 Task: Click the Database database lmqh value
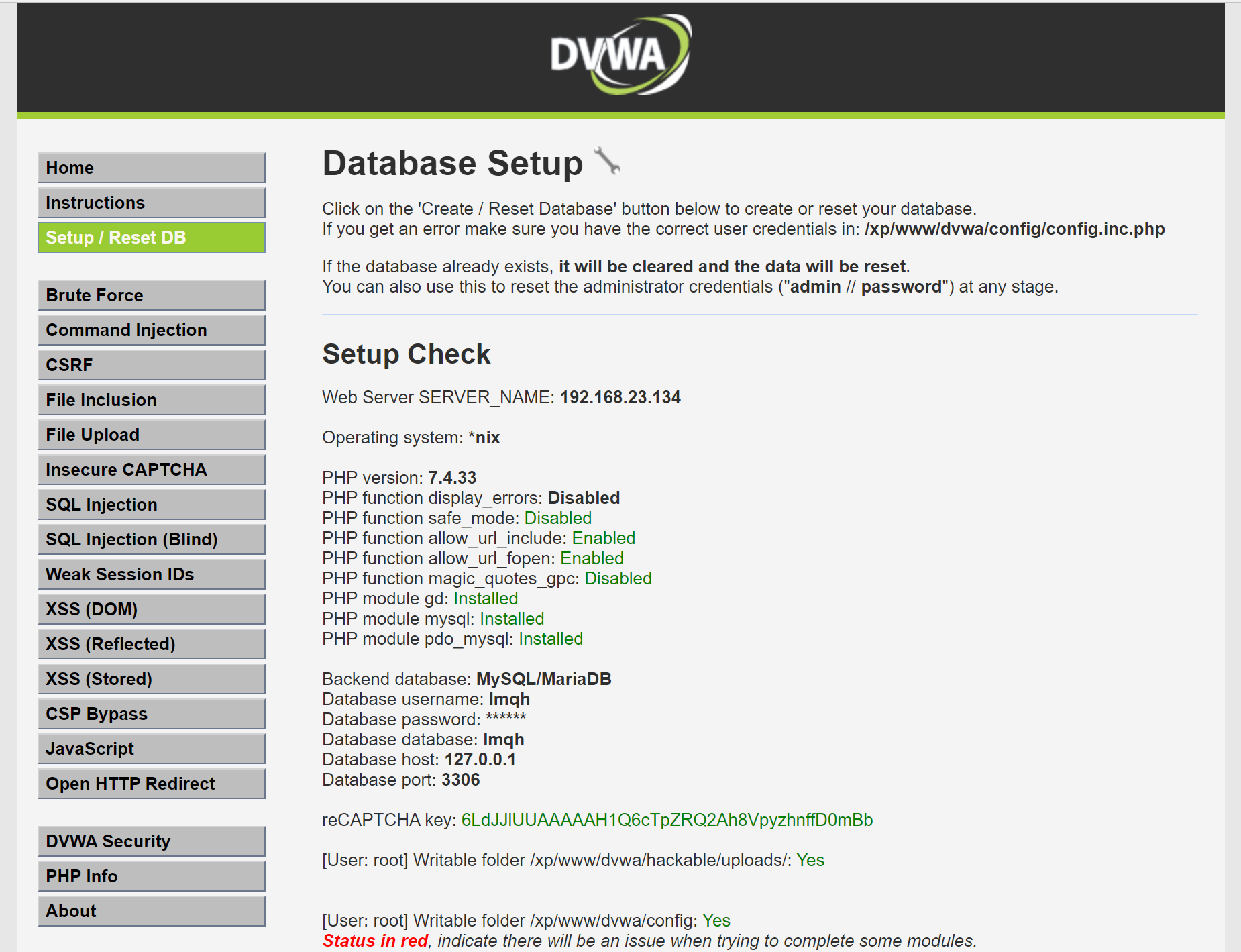click(x=504, y=739)
